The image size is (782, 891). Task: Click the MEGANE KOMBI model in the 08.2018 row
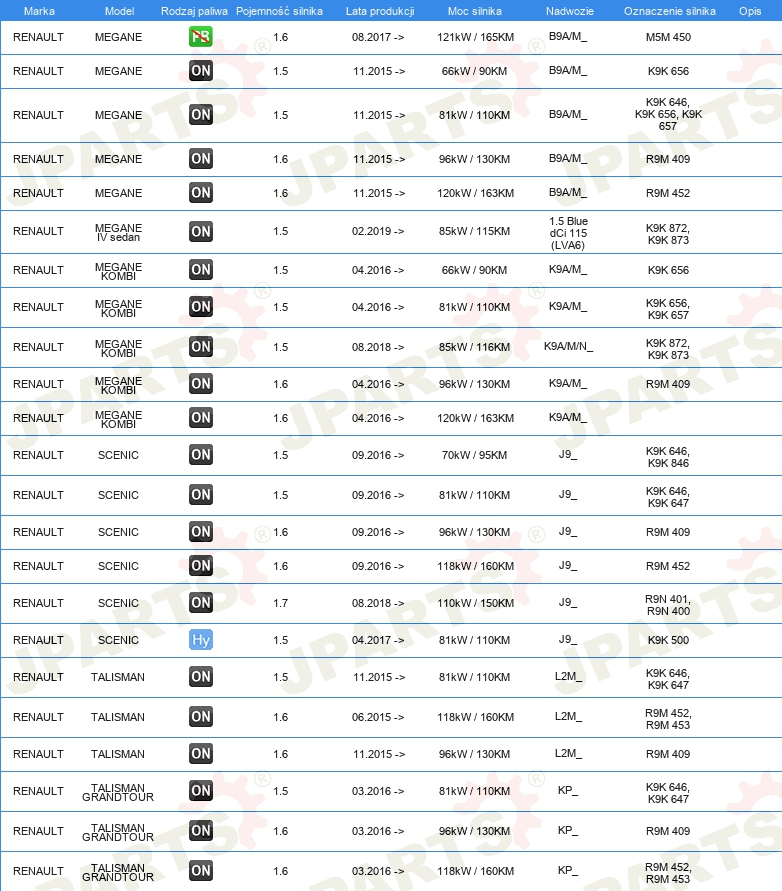point(118,348)
